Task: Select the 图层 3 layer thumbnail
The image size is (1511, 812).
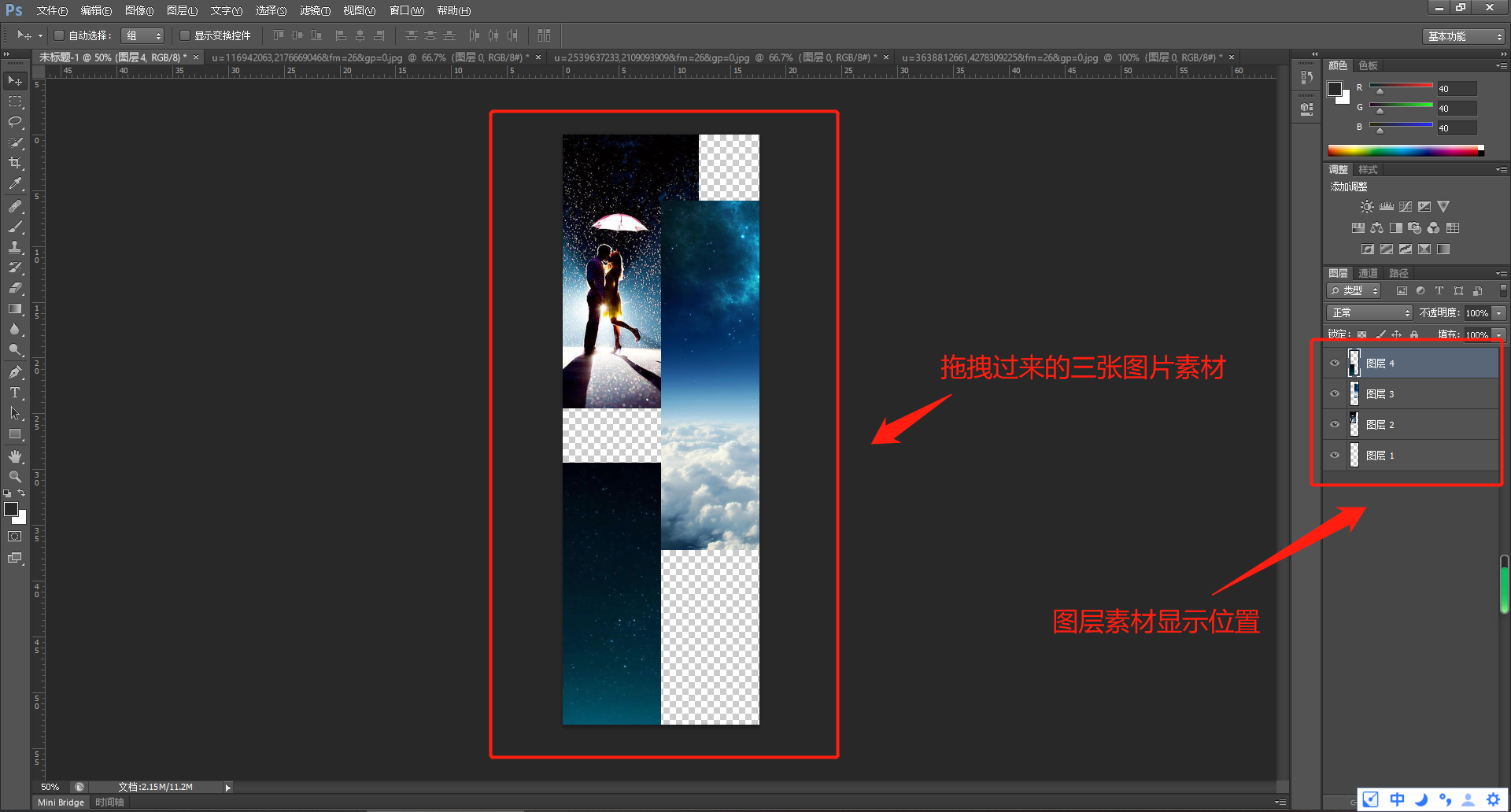Action: coord(1354,393)
